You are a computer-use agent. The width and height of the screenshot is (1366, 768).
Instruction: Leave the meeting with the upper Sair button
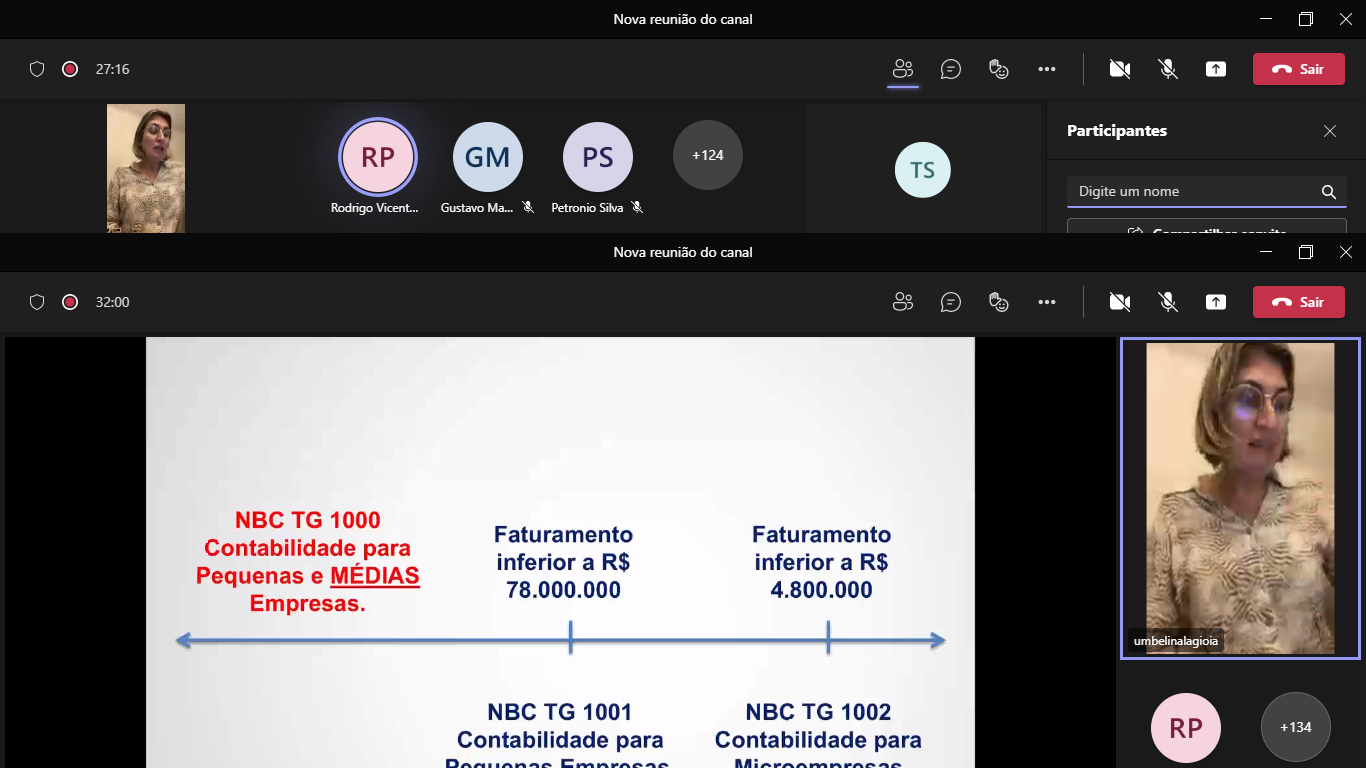(1298, 69)
